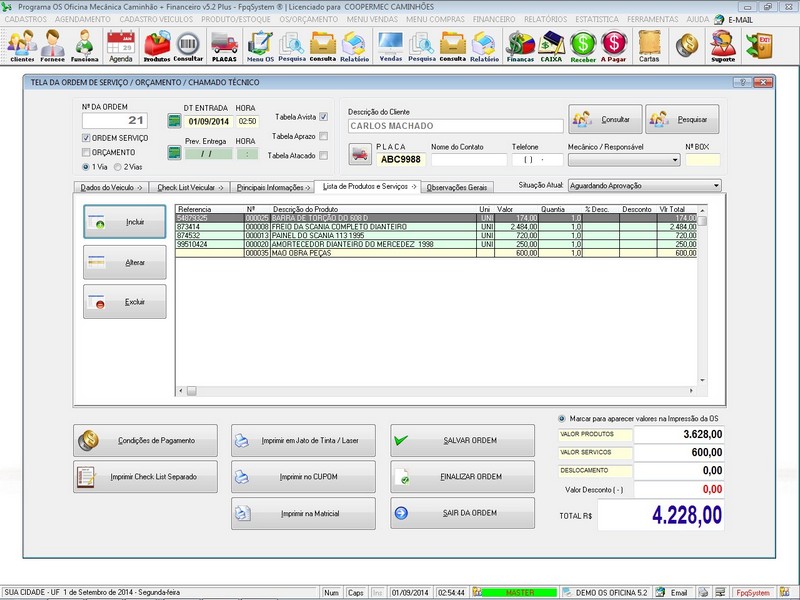800x600 pixels.
Task: Click the Receber dollar icon
Action: (583, 46)
